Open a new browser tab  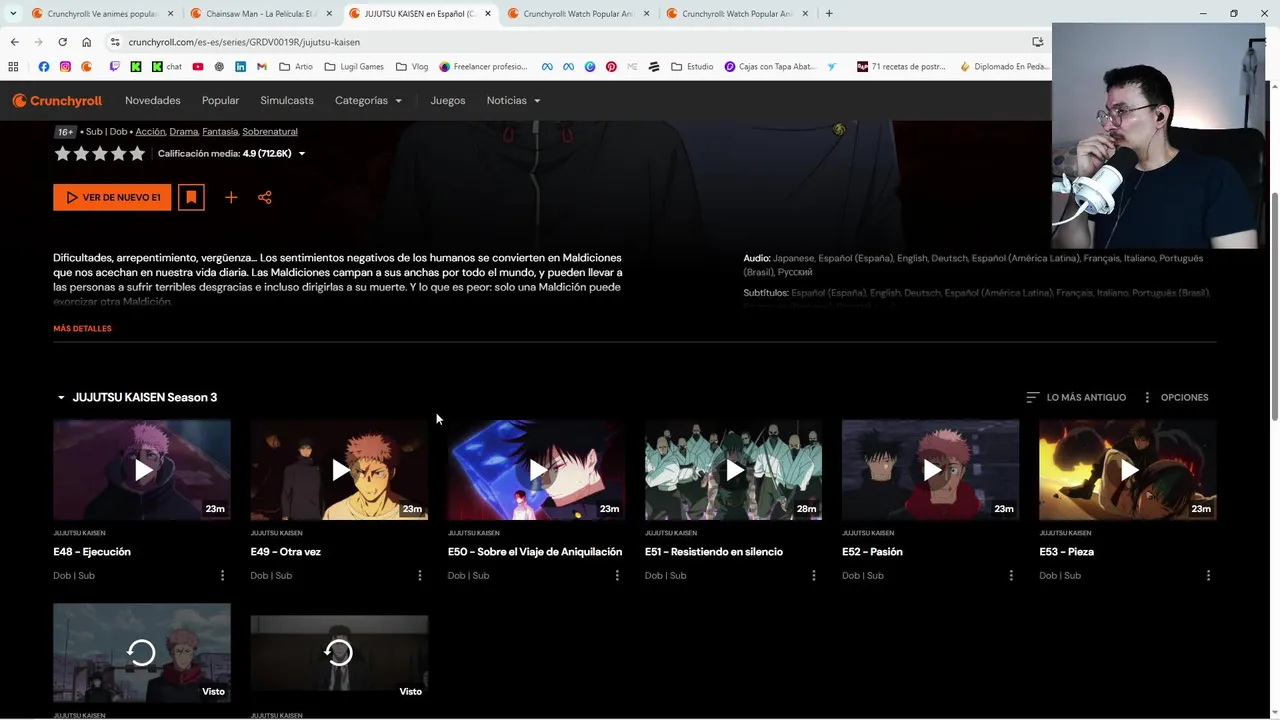pyautogui.click(x=829, y=14)
